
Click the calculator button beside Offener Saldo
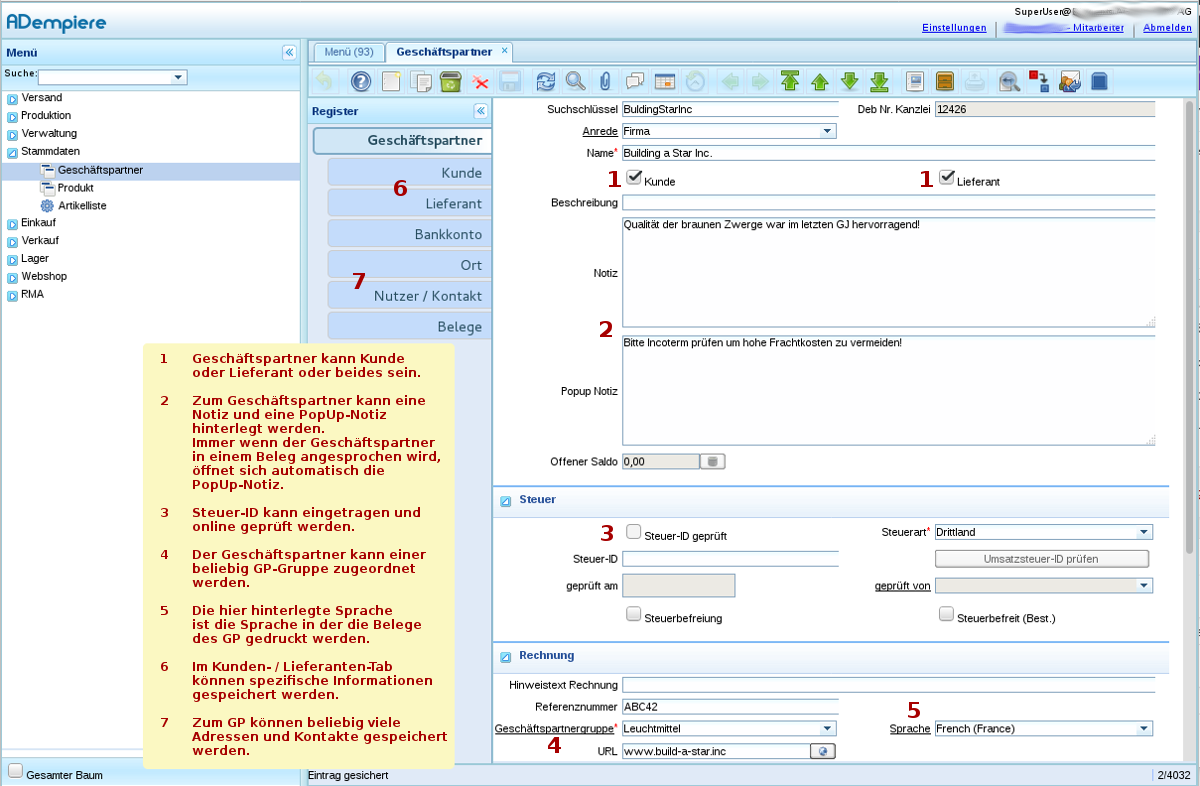tap(713, 461)
